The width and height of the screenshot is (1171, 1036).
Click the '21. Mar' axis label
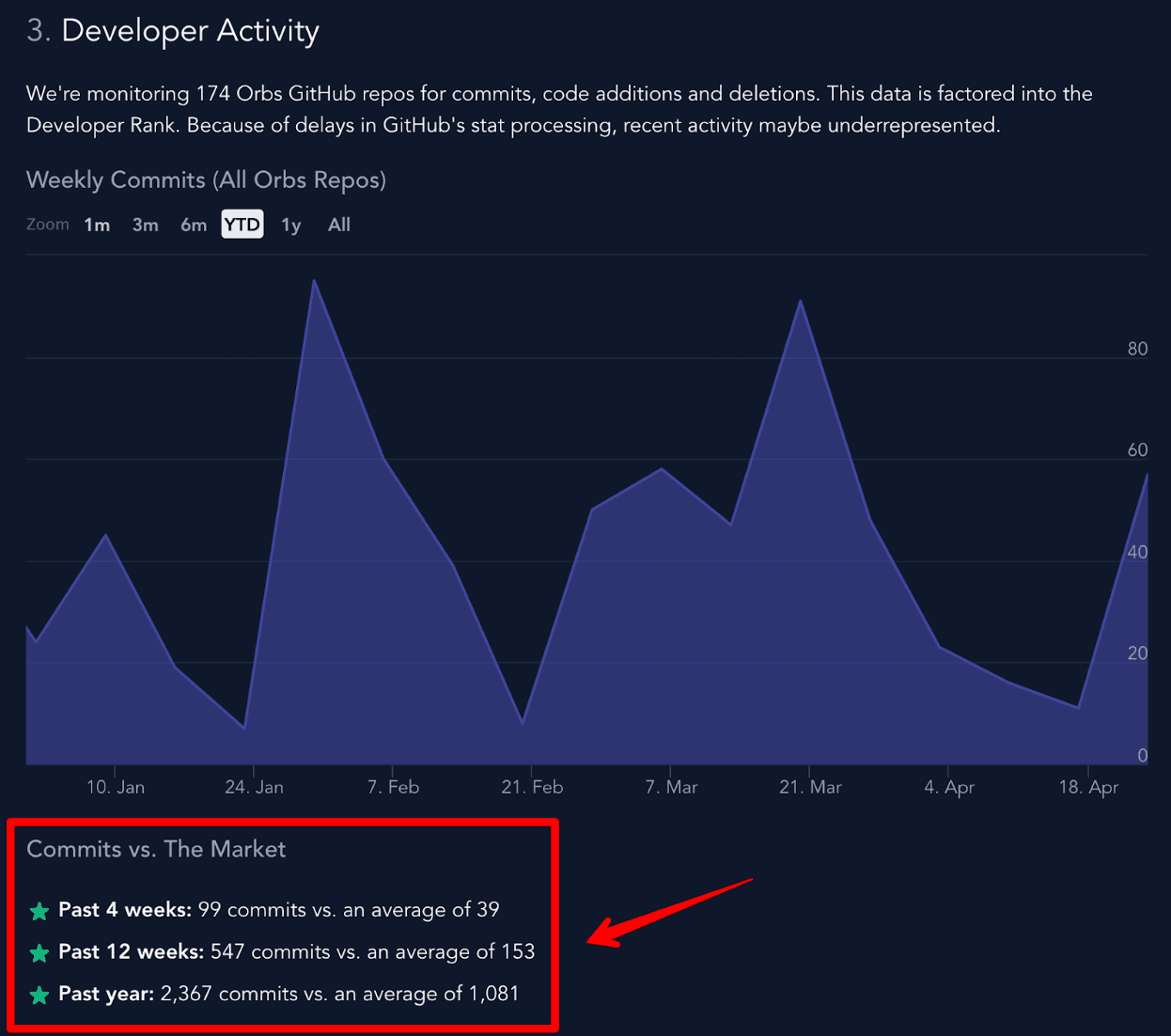810,787
